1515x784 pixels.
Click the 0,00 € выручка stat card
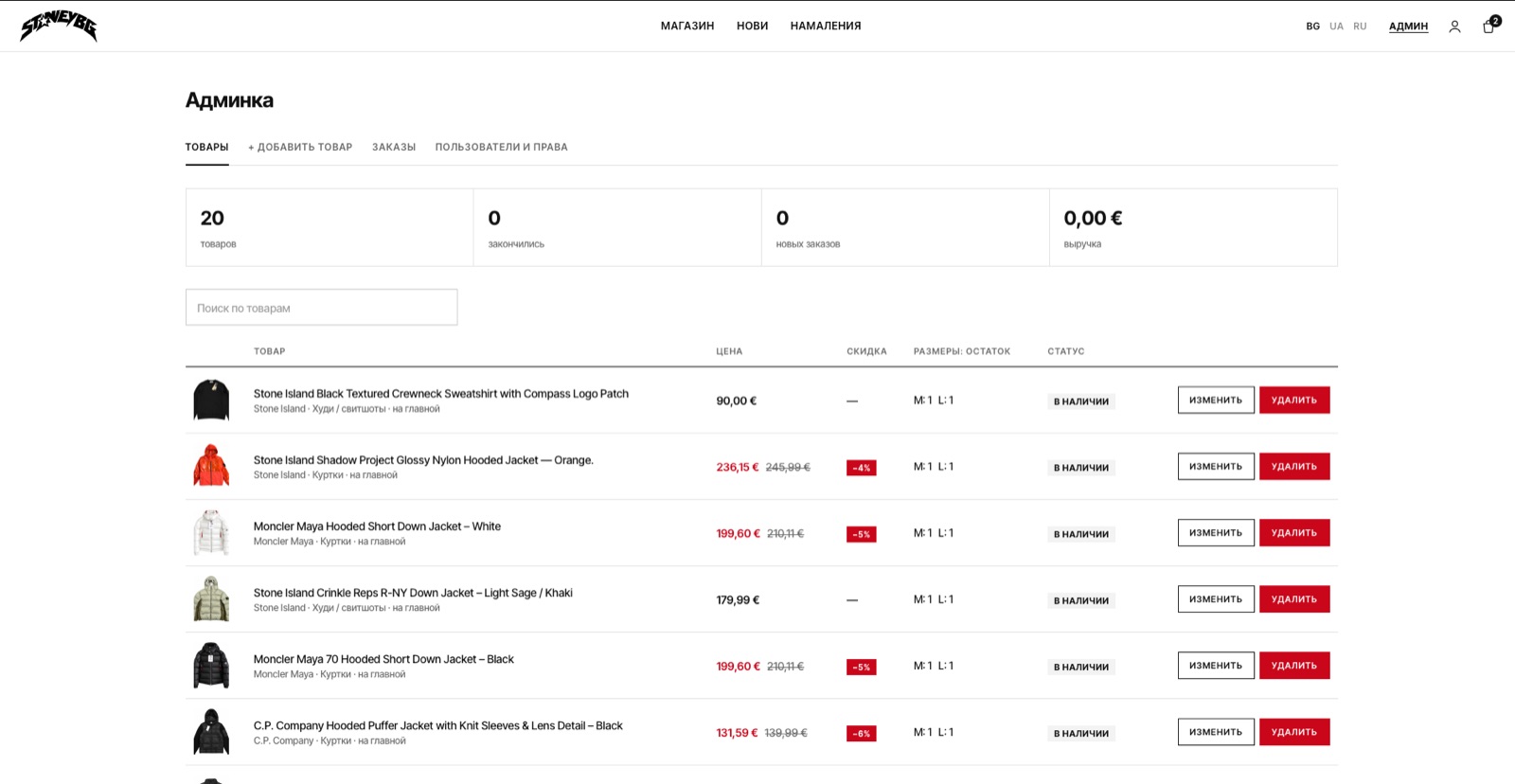coord(1193,227)
